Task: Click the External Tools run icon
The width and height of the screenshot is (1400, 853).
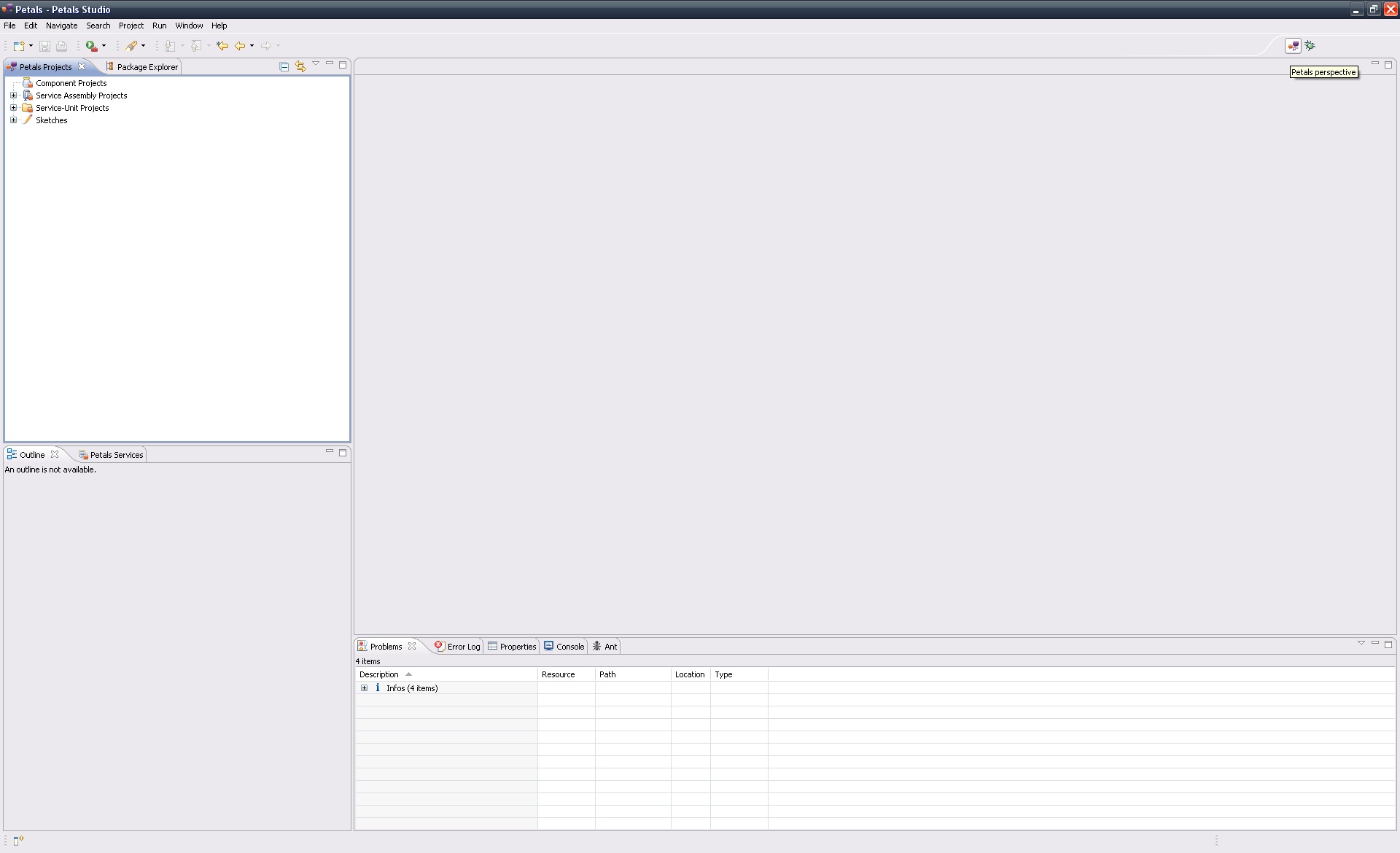Action: (91, 46)
